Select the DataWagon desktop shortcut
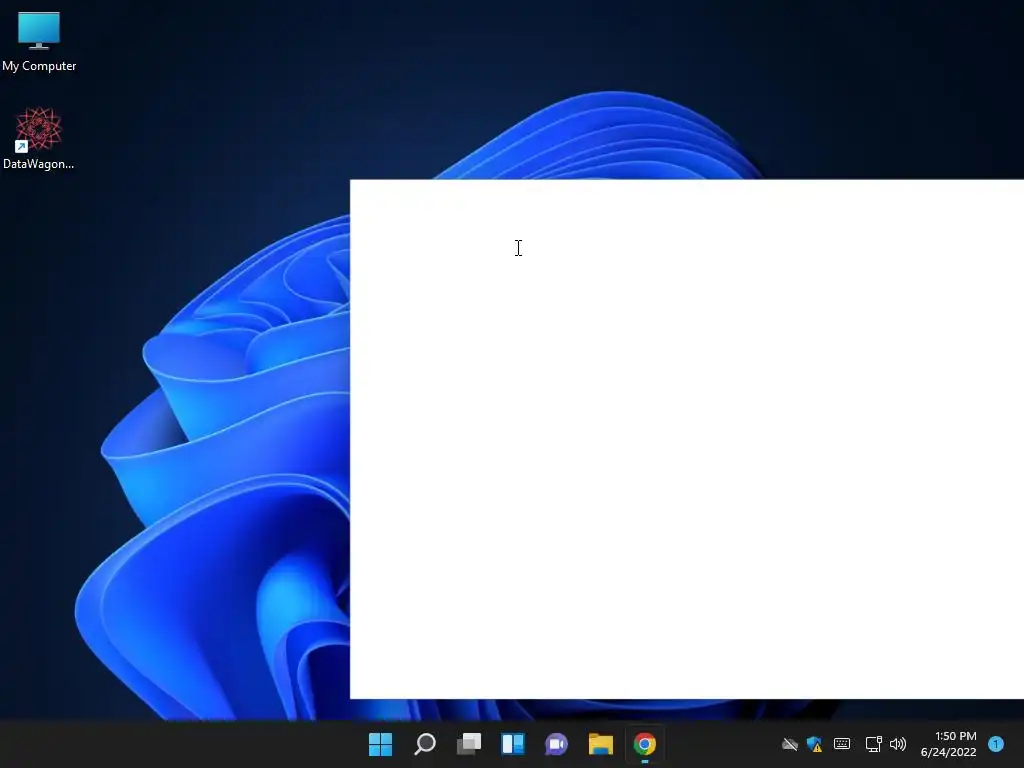1024x768 pixels. (39, 138)
